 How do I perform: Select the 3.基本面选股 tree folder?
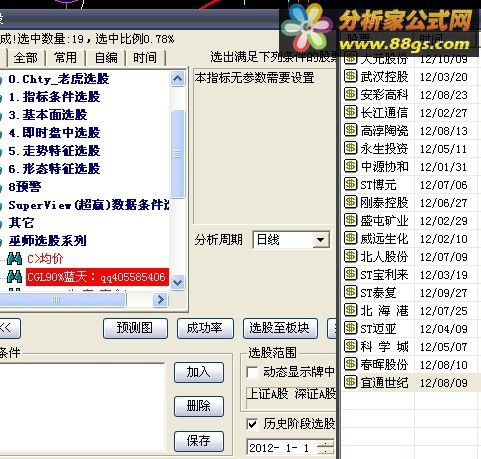[48, 115]
